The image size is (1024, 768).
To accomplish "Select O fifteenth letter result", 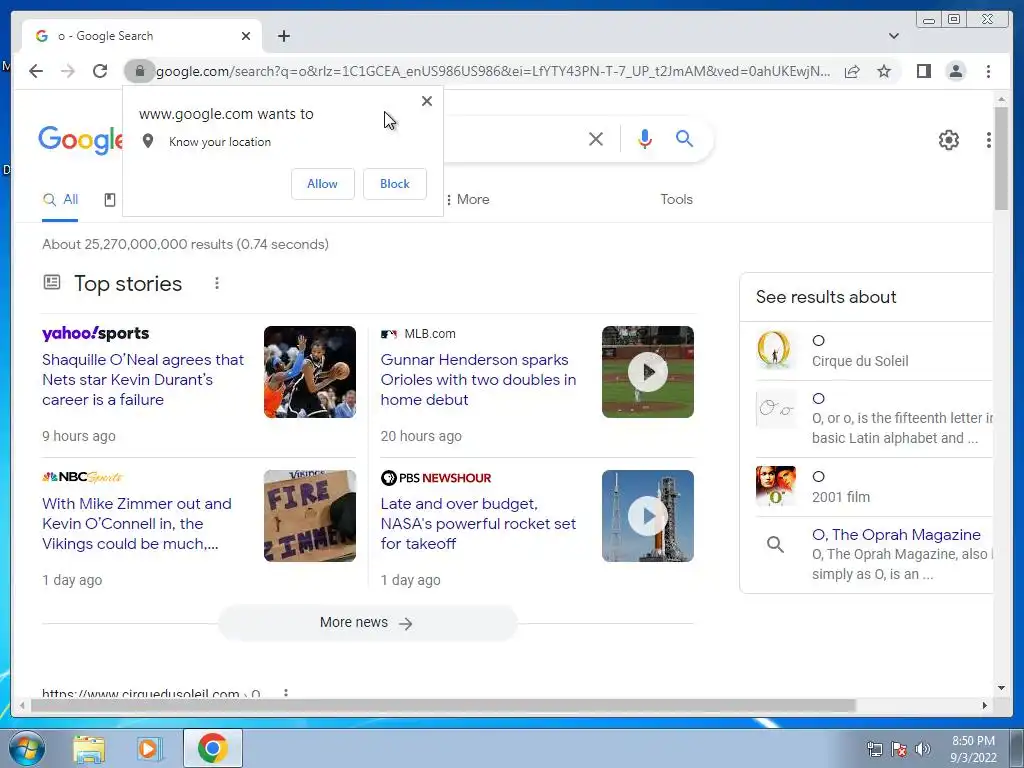I will (872, 419).
